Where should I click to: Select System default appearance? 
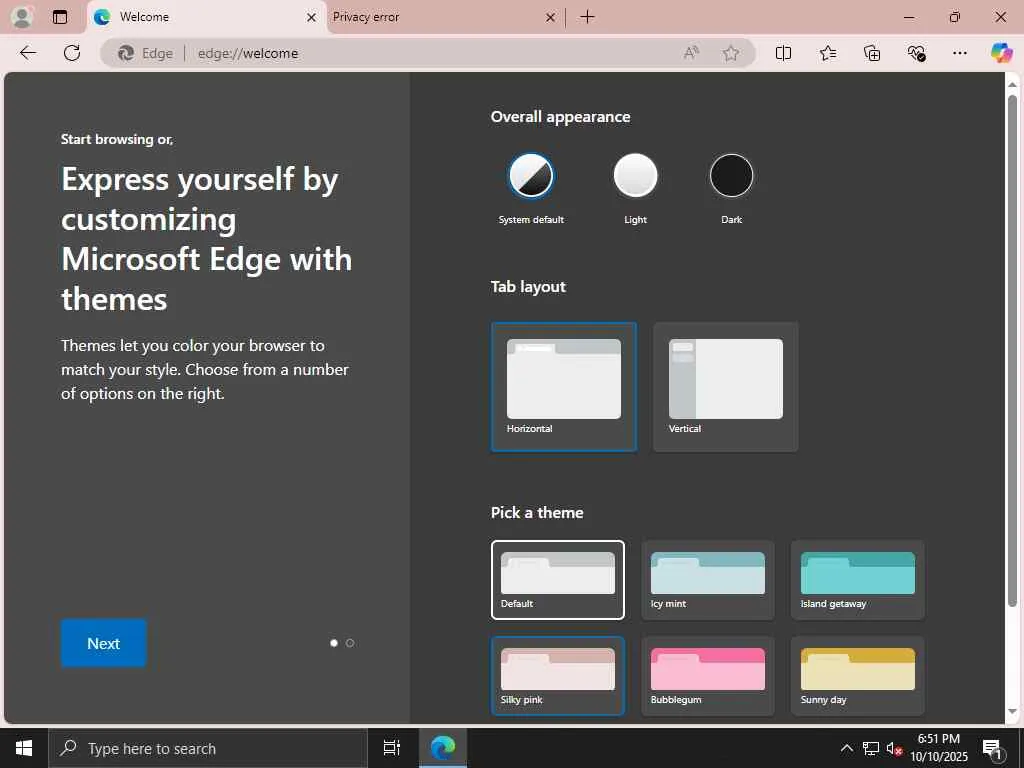coord(531,176)
